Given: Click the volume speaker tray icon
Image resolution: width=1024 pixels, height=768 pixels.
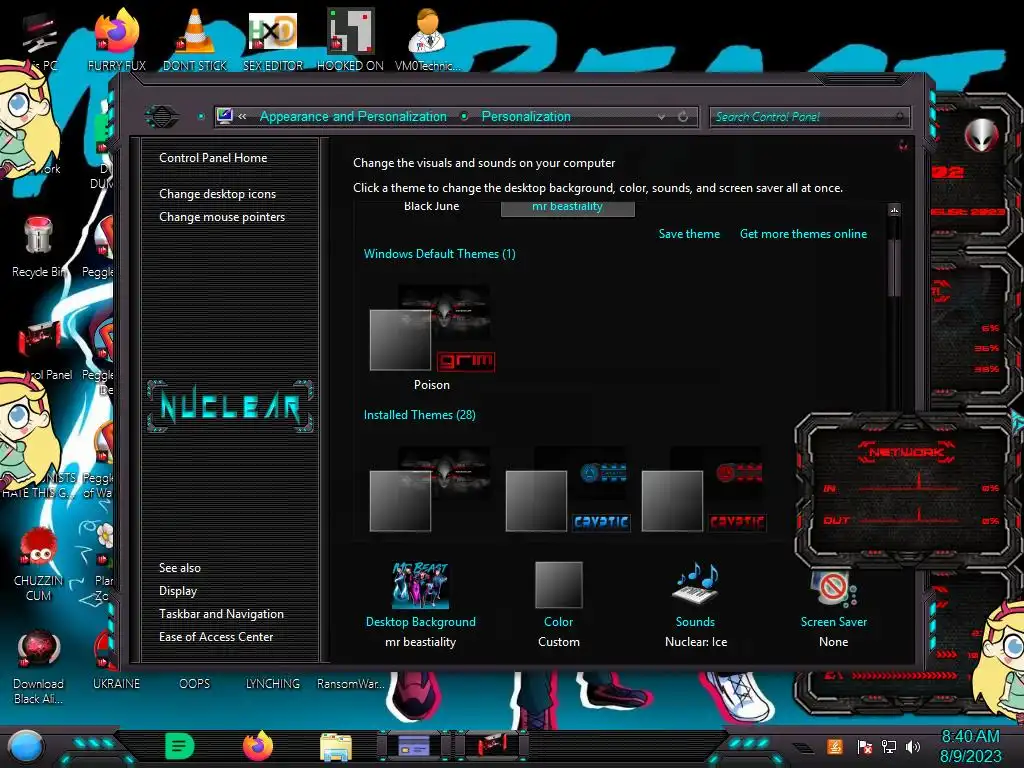Looking at the screenshot, I should 913,746.
